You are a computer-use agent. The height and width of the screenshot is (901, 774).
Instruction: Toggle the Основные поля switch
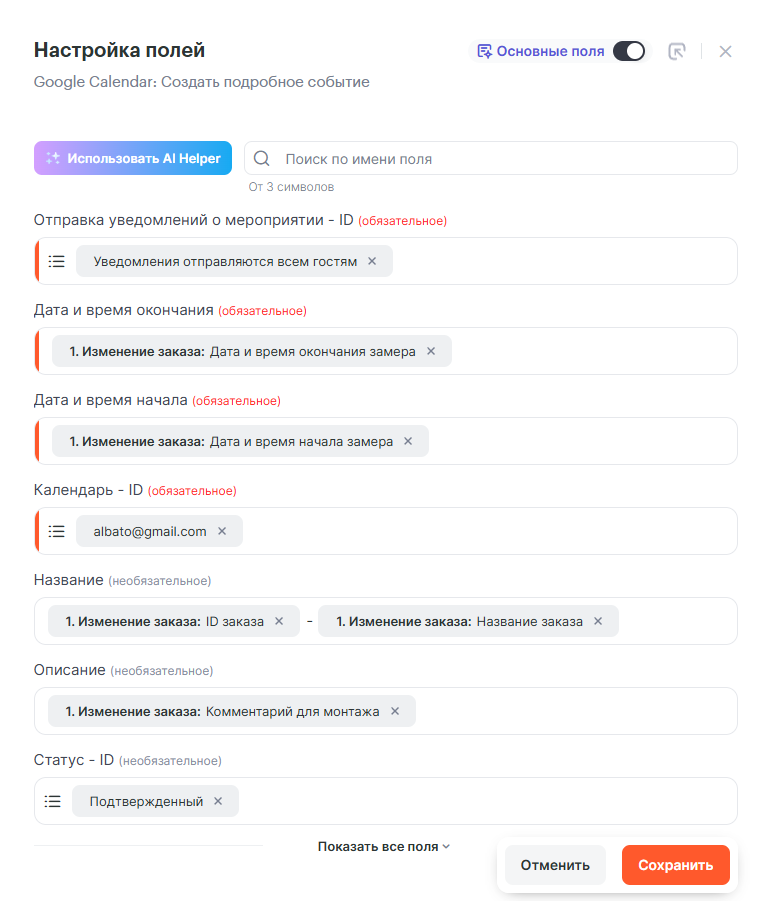628,51
